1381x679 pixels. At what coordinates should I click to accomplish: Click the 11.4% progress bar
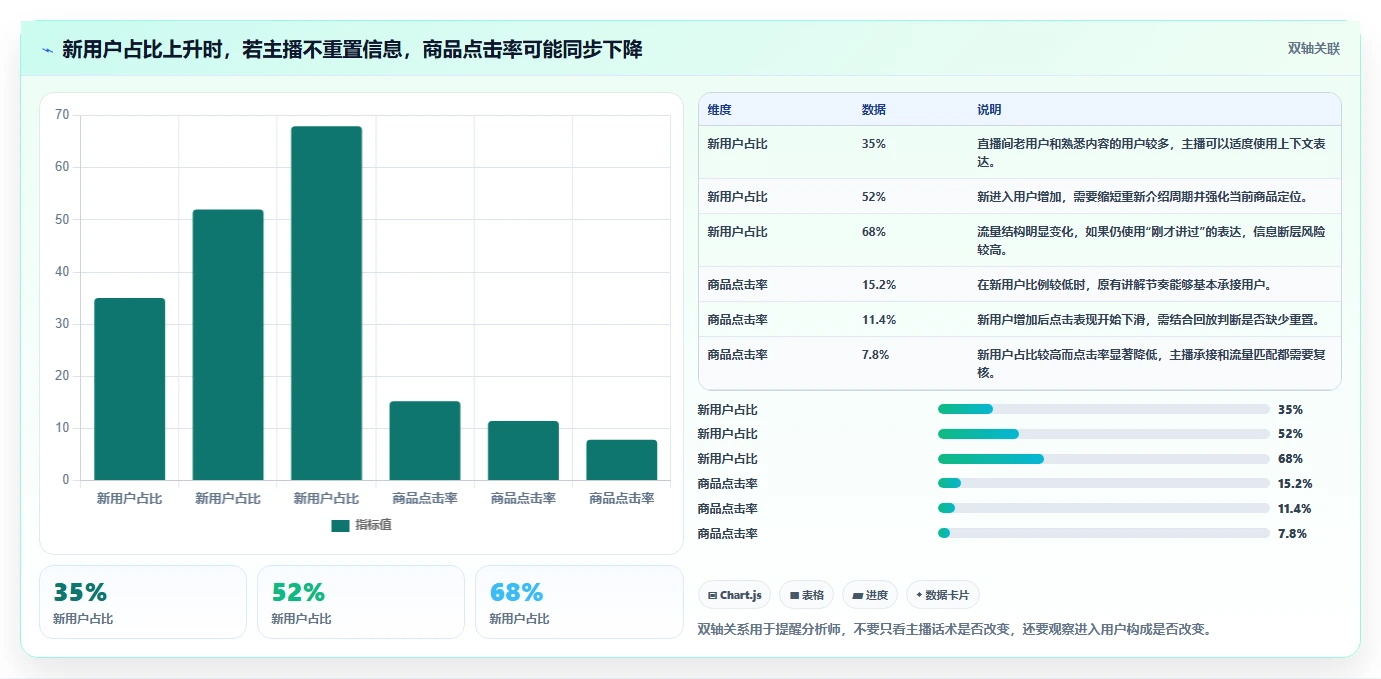tap(1104, 508)
